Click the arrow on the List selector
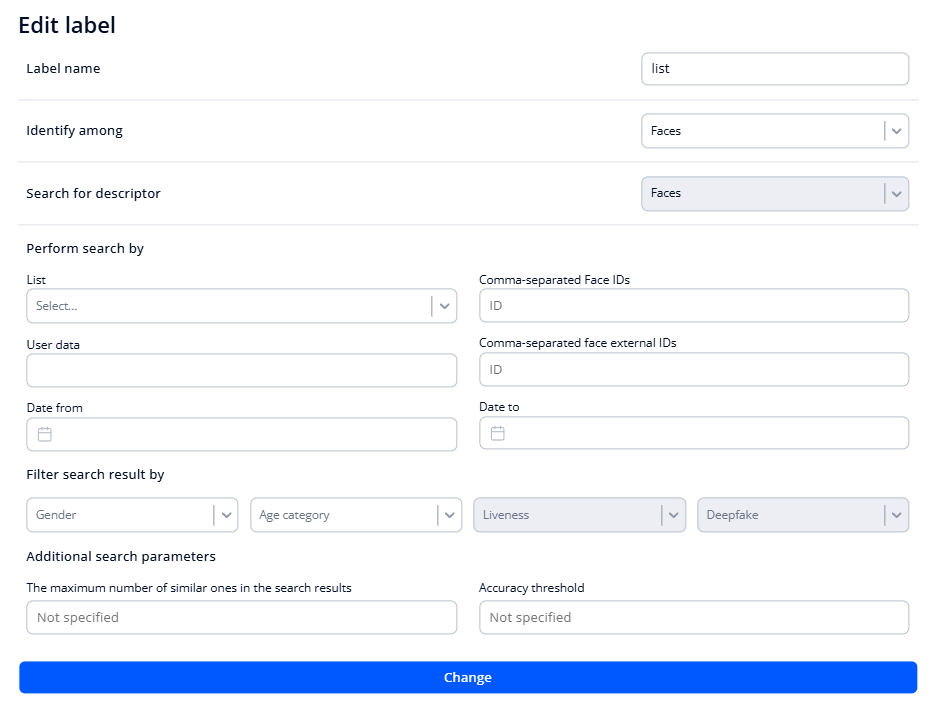The width and height of the screenshot is (943, 711). pyautogui.click(x=444, y=305)
